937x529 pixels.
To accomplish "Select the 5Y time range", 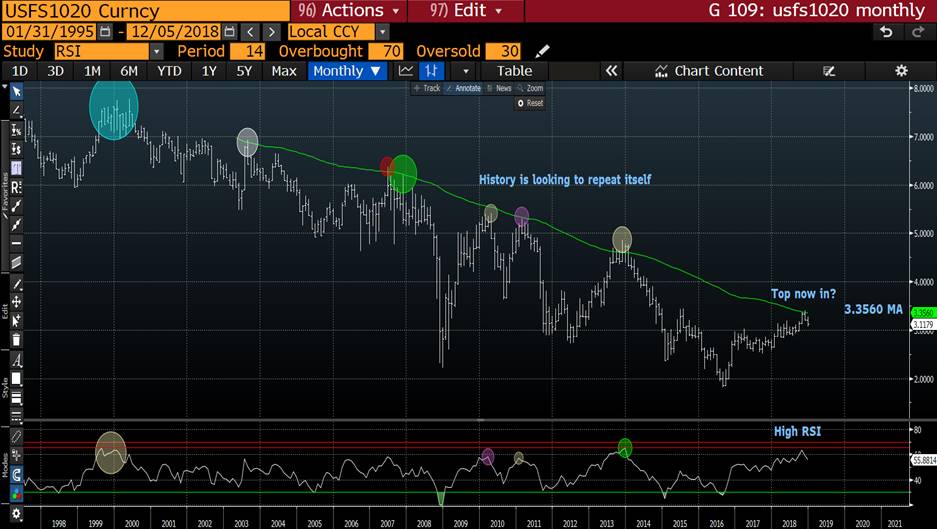I will point(244,71).
